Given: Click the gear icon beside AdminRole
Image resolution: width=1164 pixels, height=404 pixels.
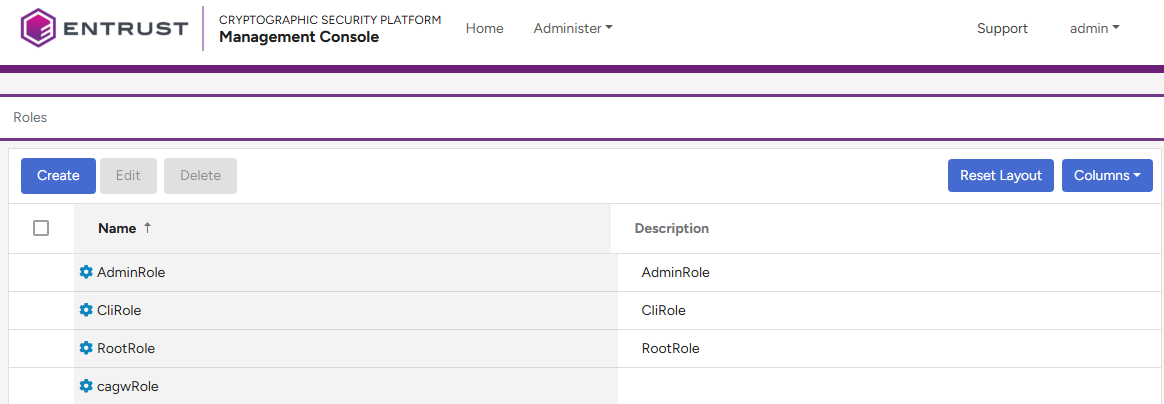Looking at the screenshot, I should click(x=86, y=272).
